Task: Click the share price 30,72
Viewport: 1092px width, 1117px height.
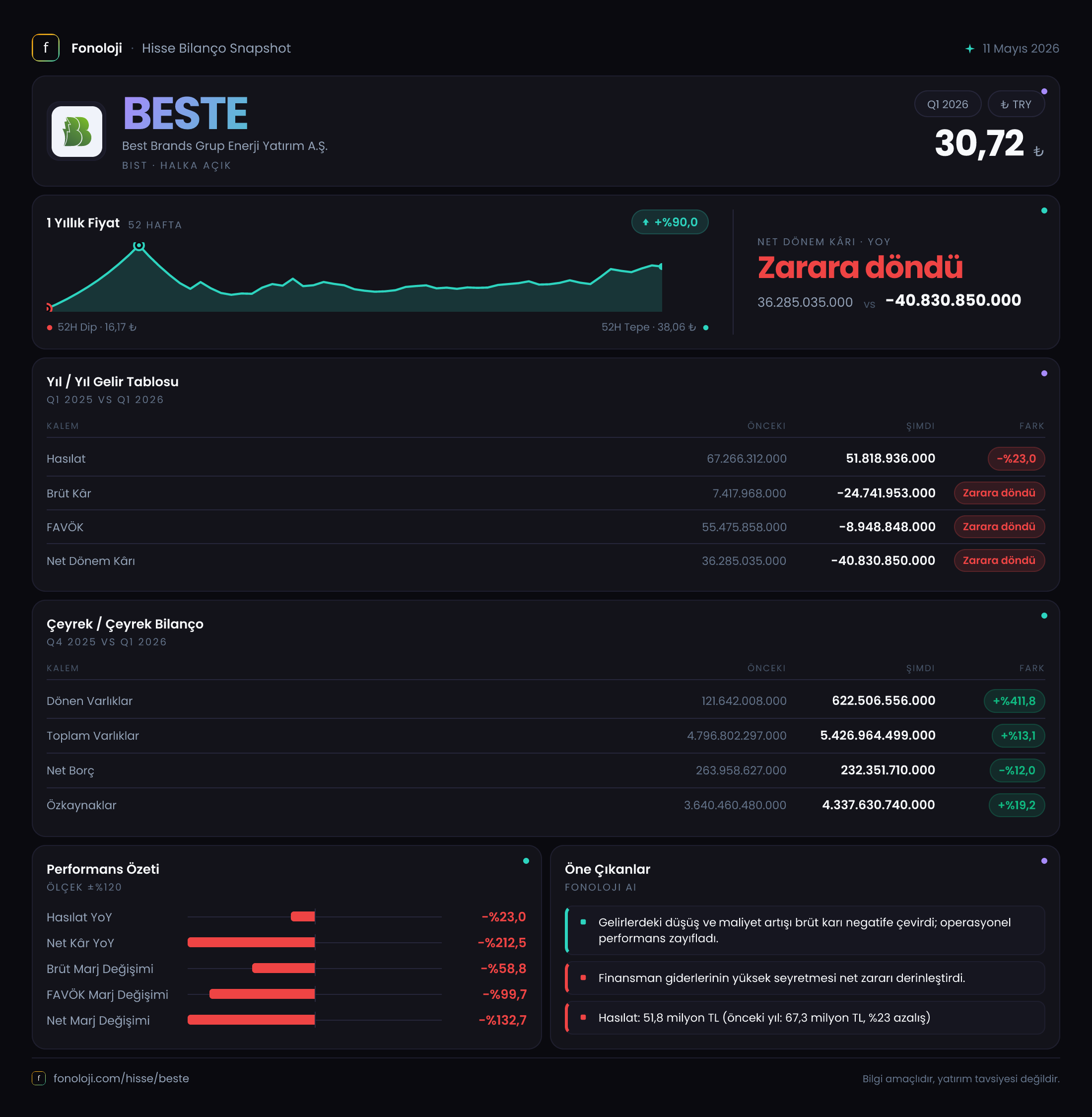Action: (979, 143)
